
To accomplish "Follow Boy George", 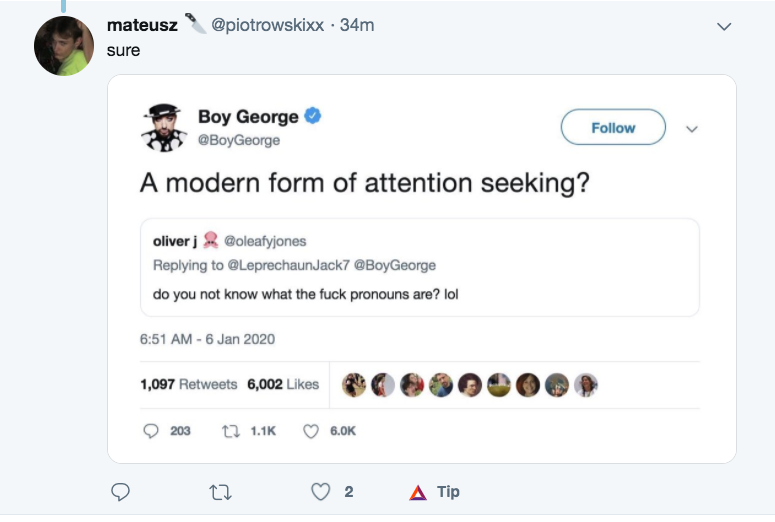I will [x=613, y=128].
